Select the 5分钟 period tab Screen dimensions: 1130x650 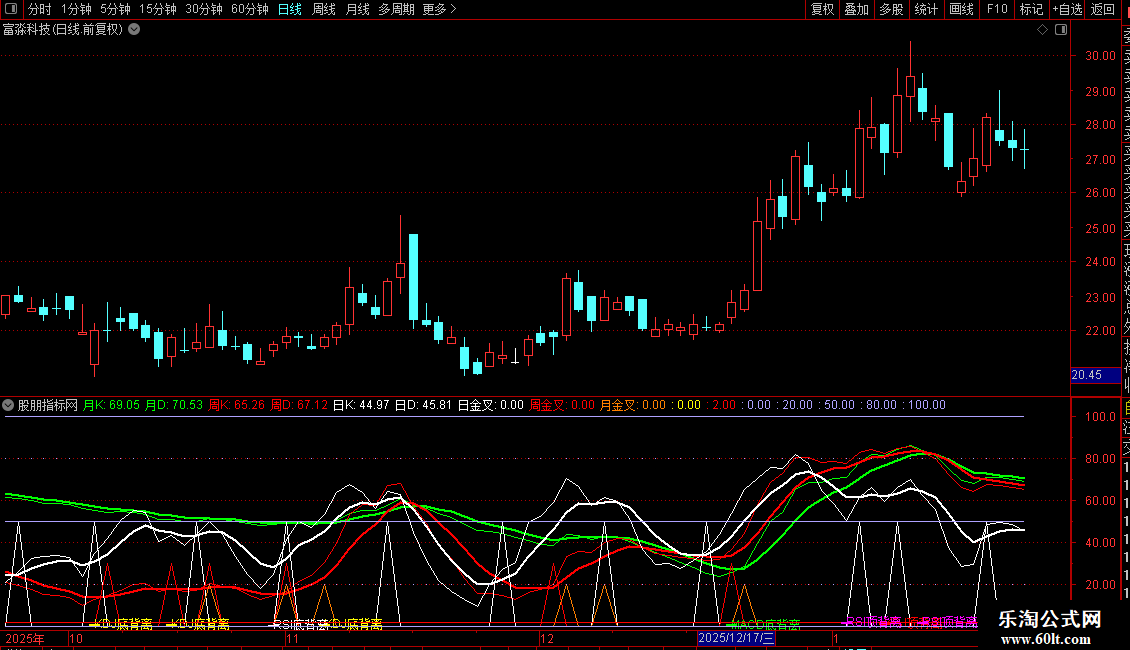click(x=115, y=9)
